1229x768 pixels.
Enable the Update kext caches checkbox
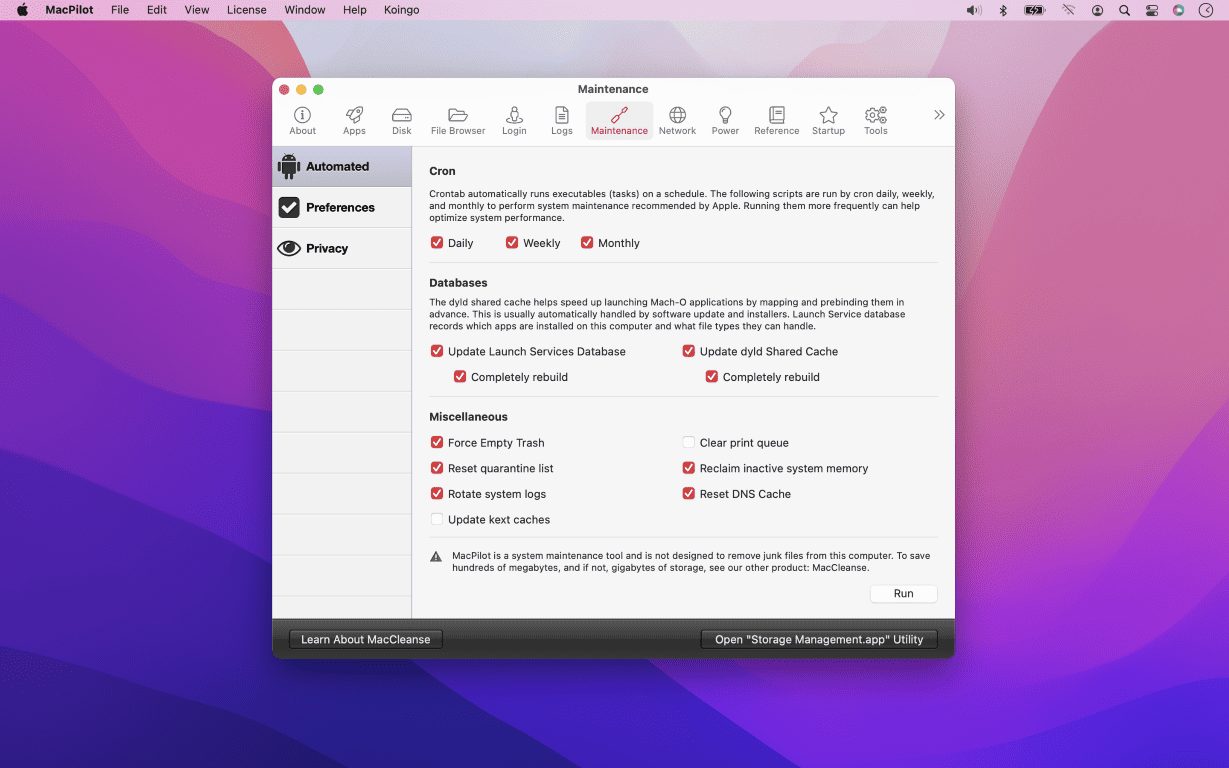coord(437,520)
